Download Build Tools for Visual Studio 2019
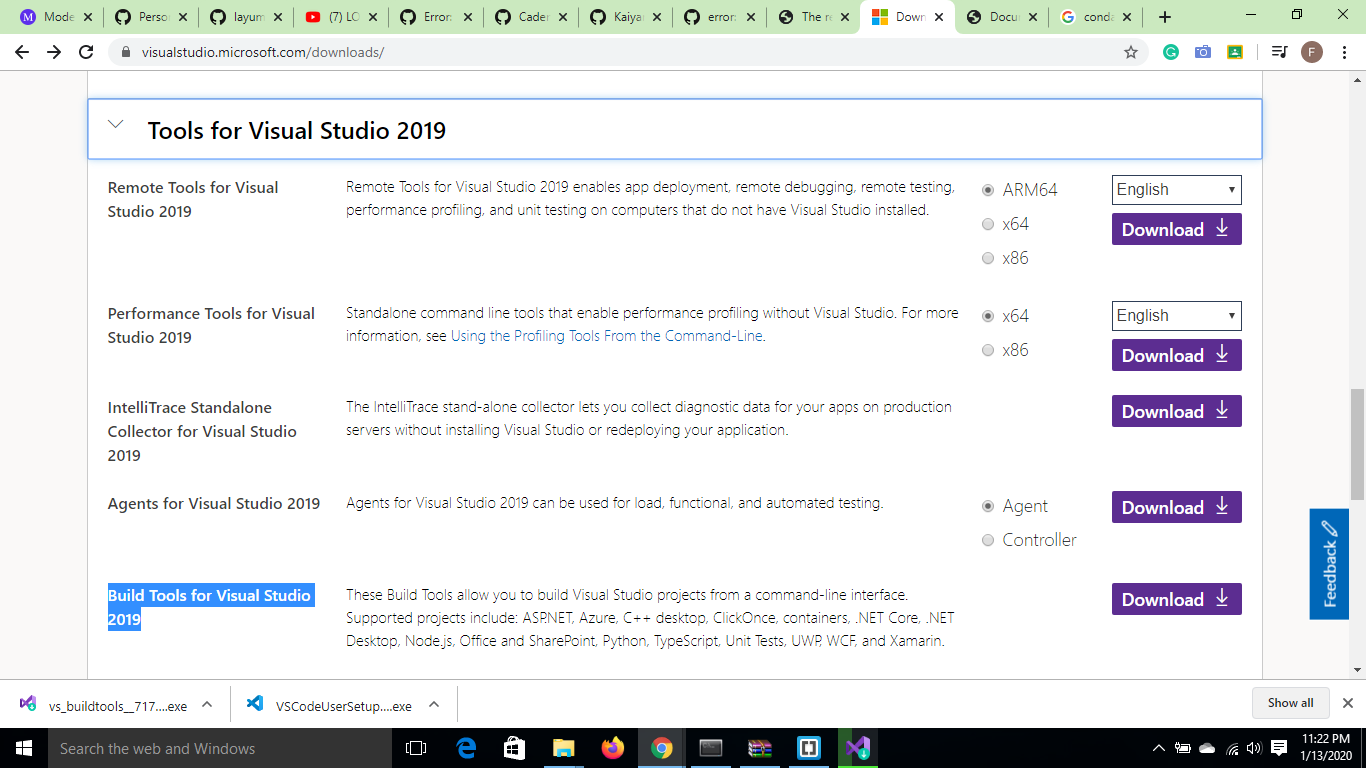 click(1176, 599)
